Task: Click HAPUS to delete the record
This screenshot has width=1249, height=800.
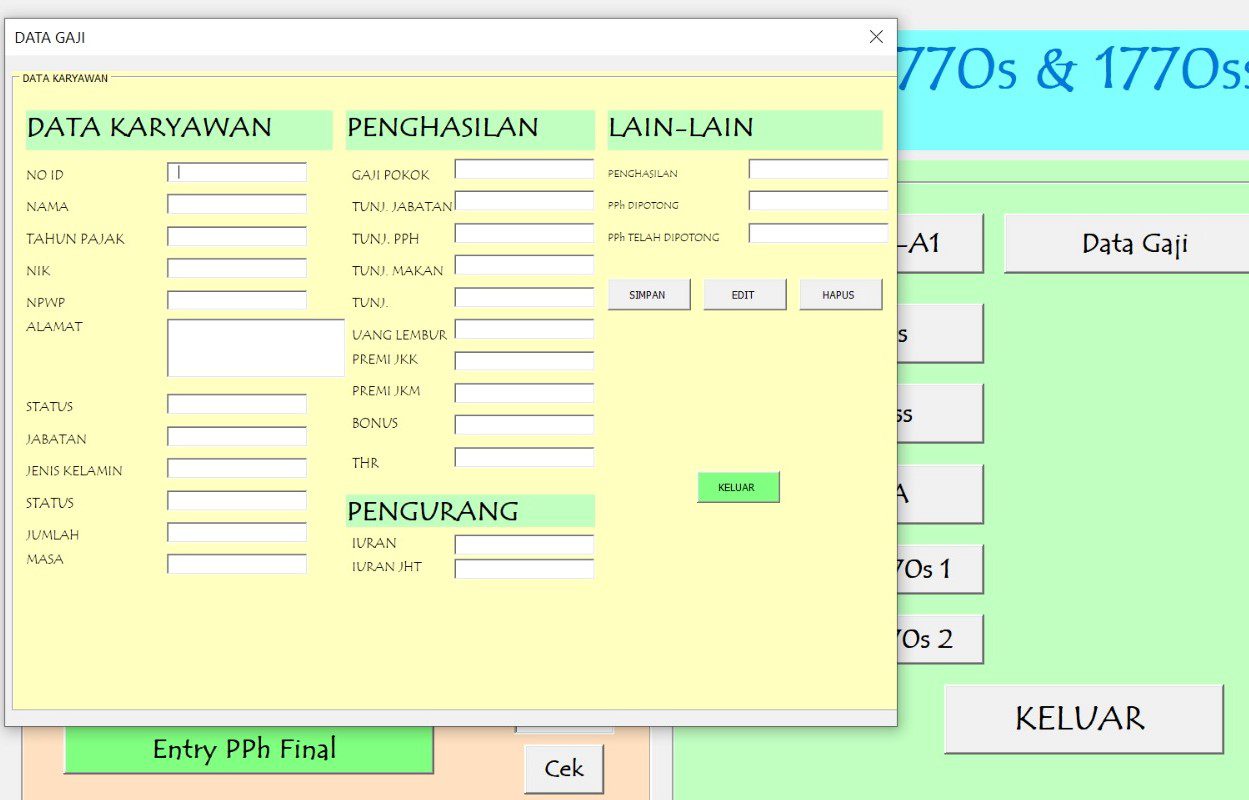Action: click(x=840, y=295)
